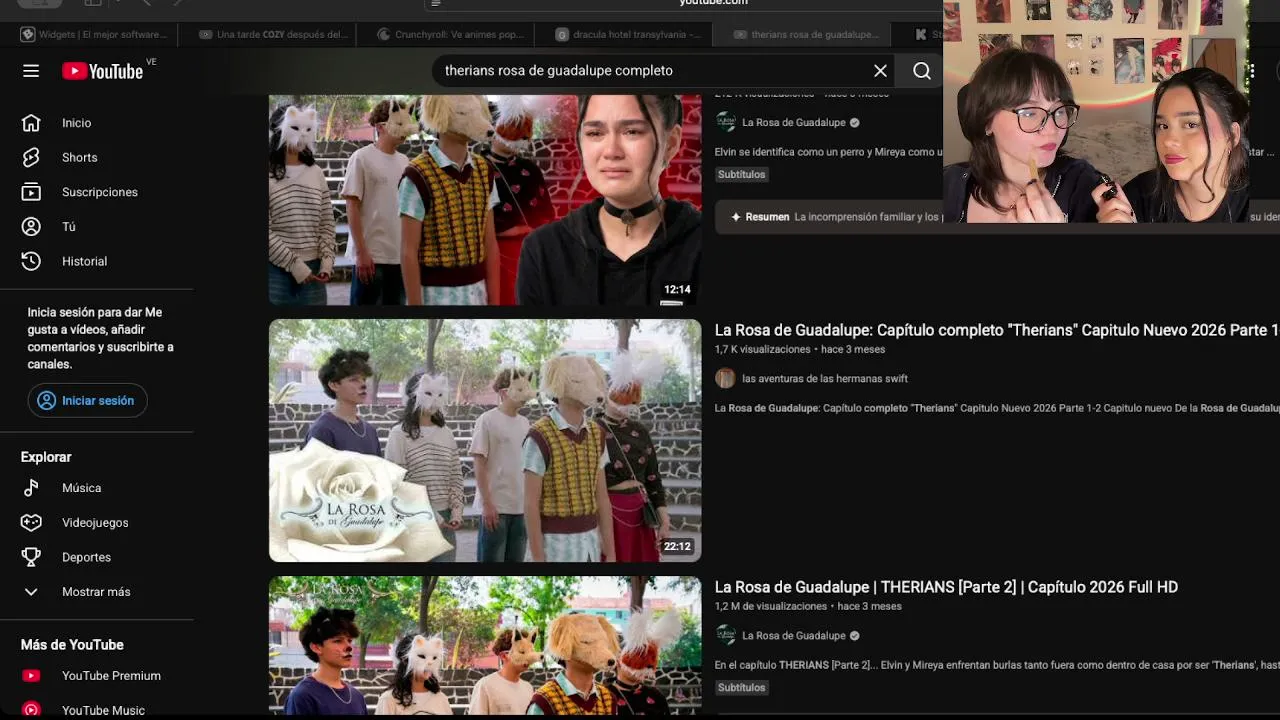Clear the search query with the X
Screen dimensions: 1280x720
[x=880, y=71]
